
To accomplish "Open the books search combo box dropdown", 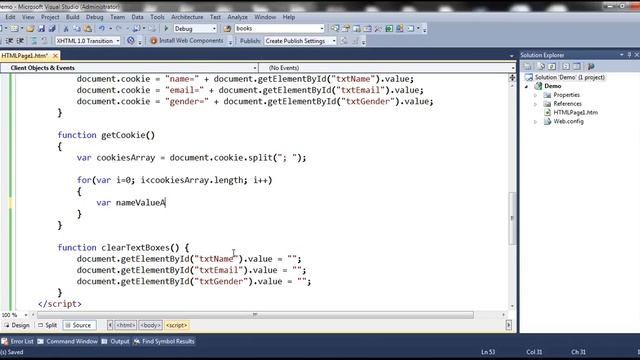I will (x=322, y=29).
